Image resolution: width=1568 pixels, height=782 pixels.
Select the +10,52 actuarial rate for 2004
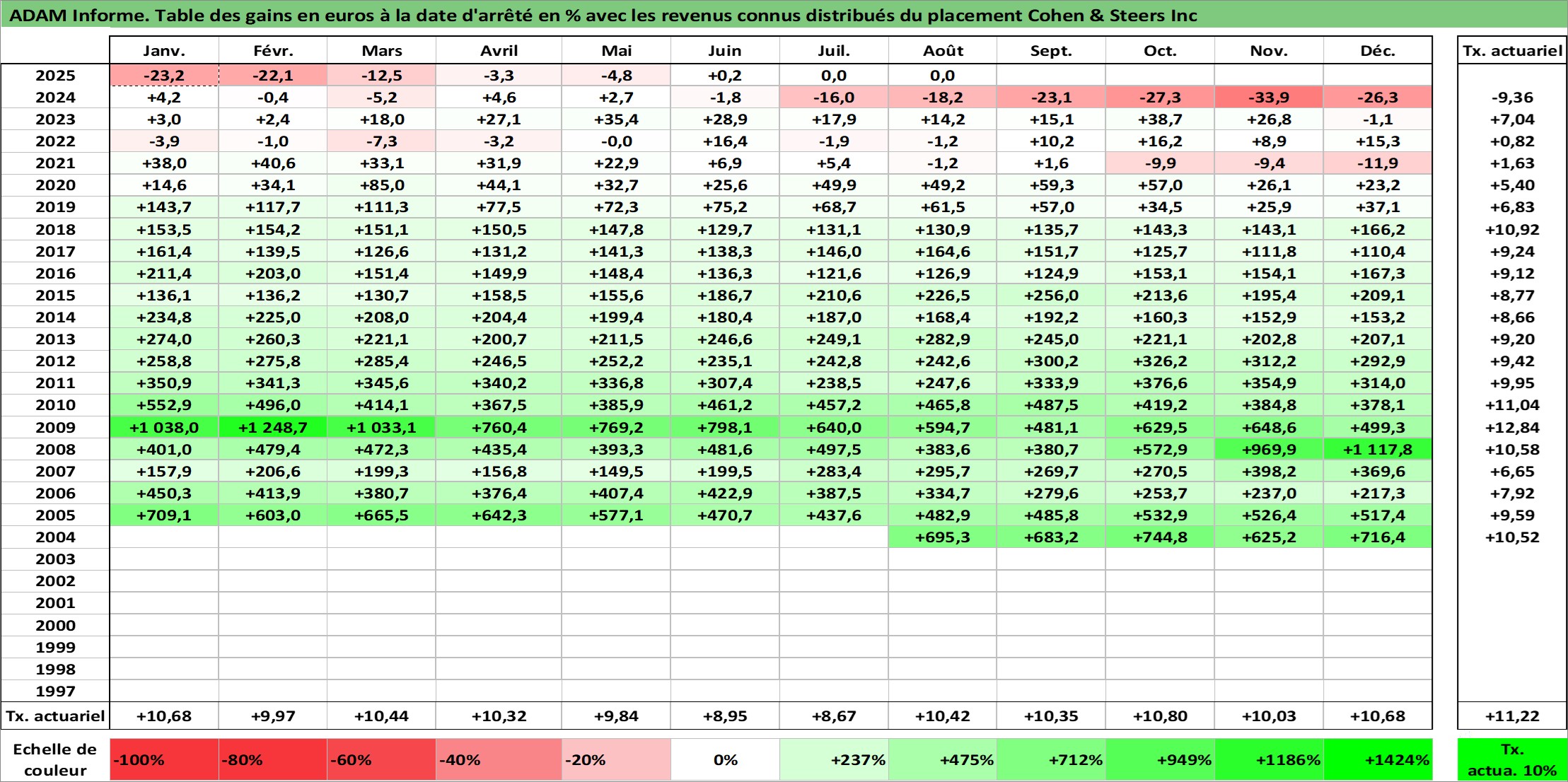pos(1512,537)
